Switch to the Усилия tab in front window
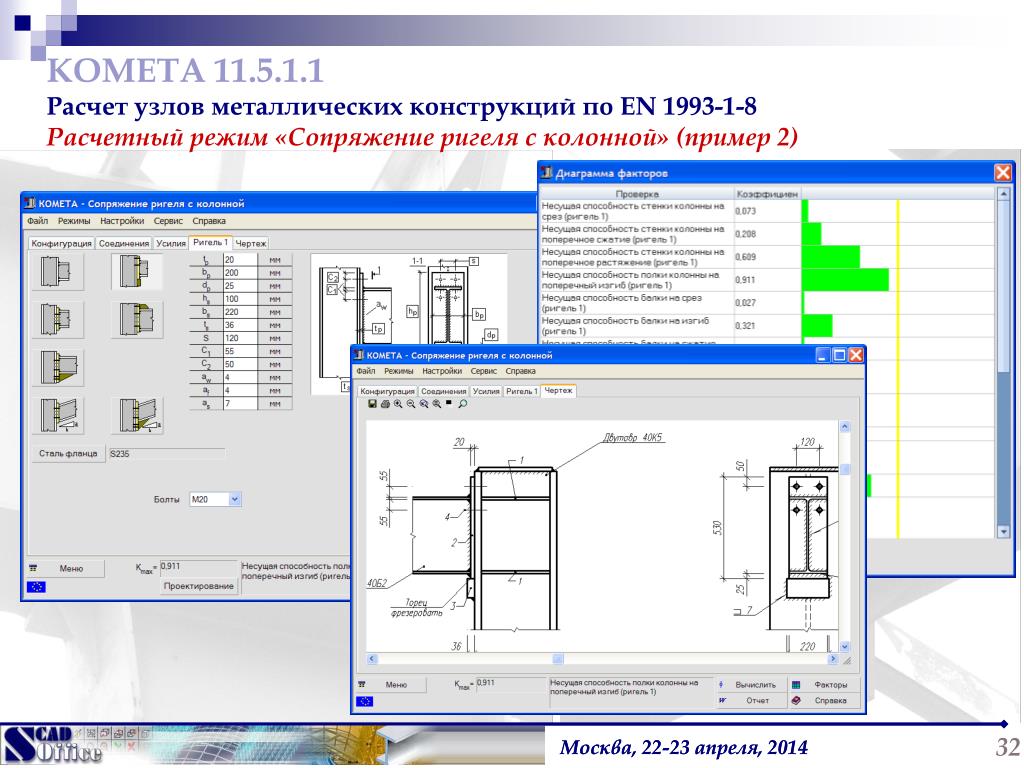Viewport: 1024px width, 768px height. (486, 391)
